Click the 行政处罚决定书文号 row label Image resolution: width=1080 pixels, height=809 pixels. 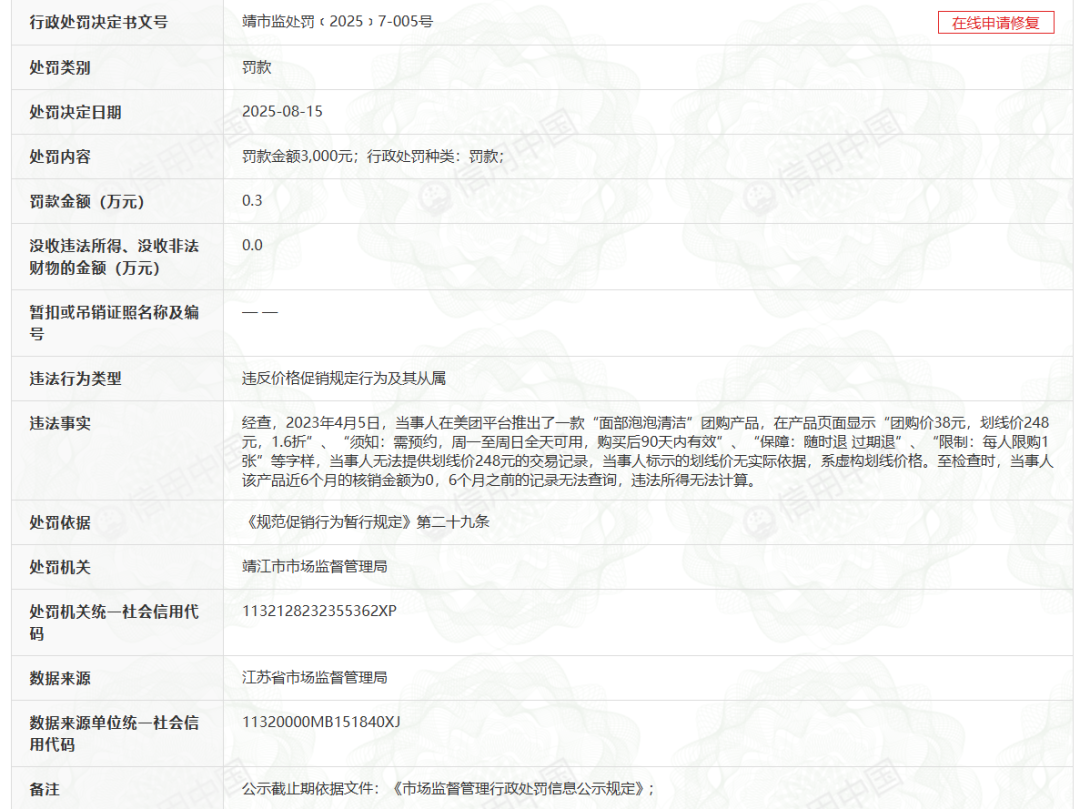98,22
